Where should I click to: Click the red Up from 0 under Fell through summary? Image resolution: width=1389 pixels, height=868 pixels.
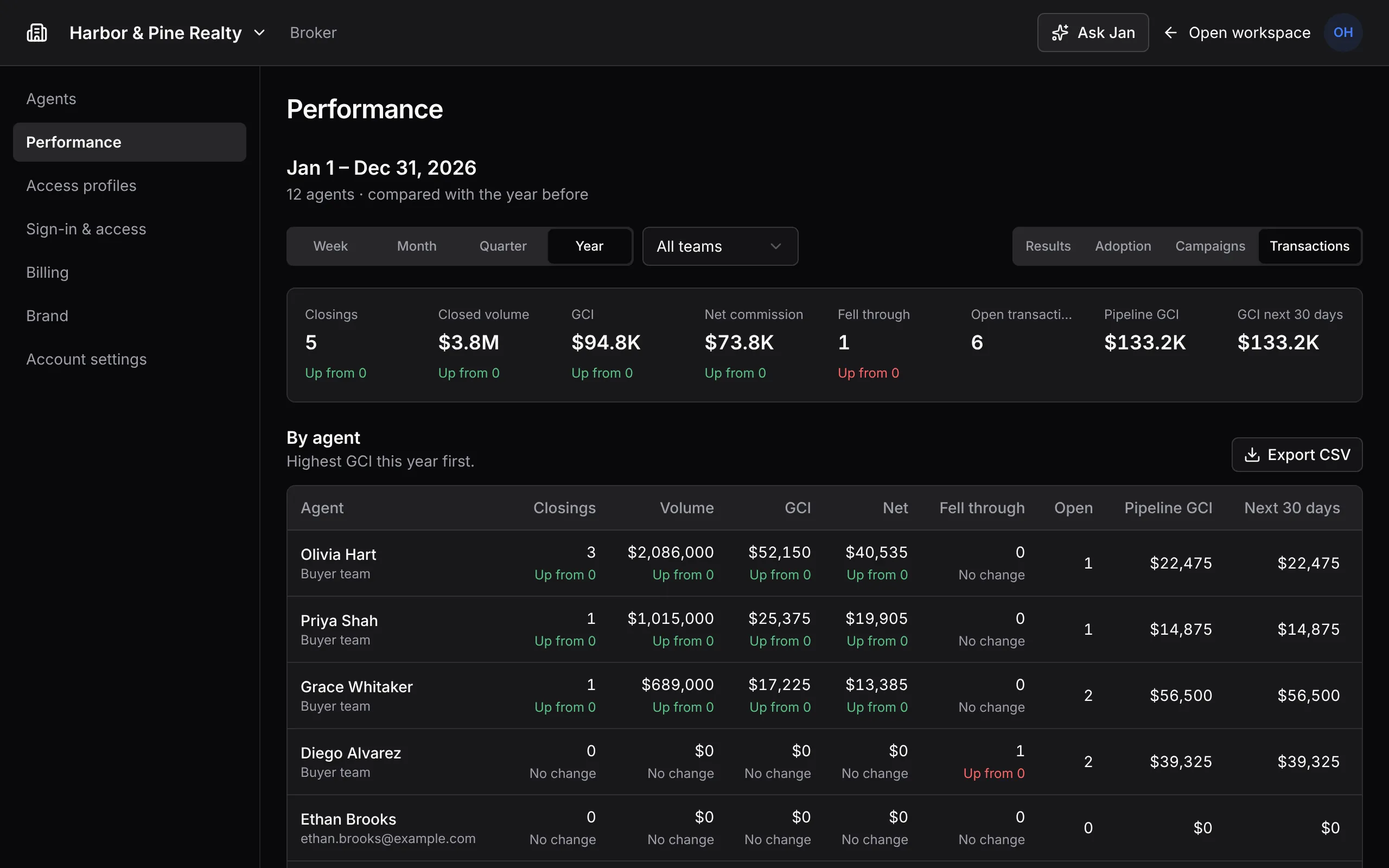tap(868, 373)
